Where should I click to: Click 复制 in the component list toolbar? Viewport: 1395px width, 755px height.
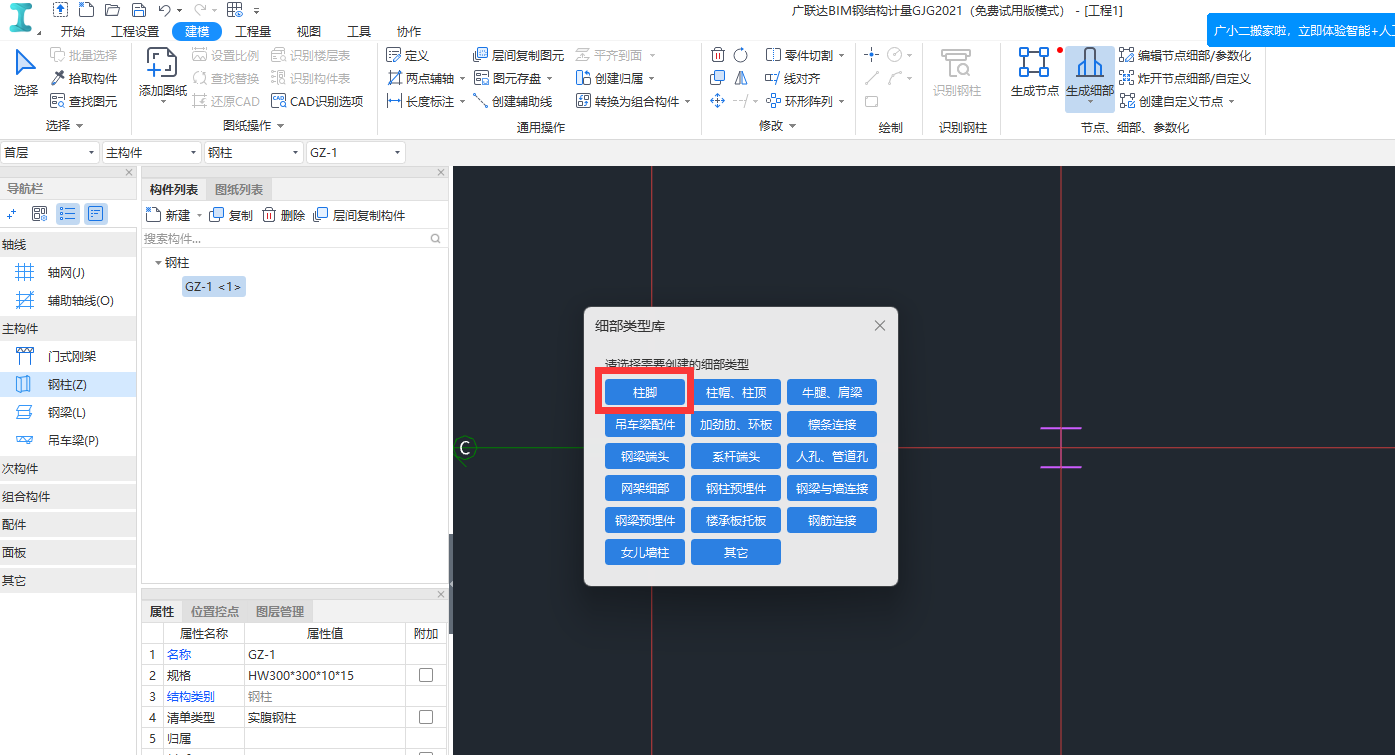point(231,215)
